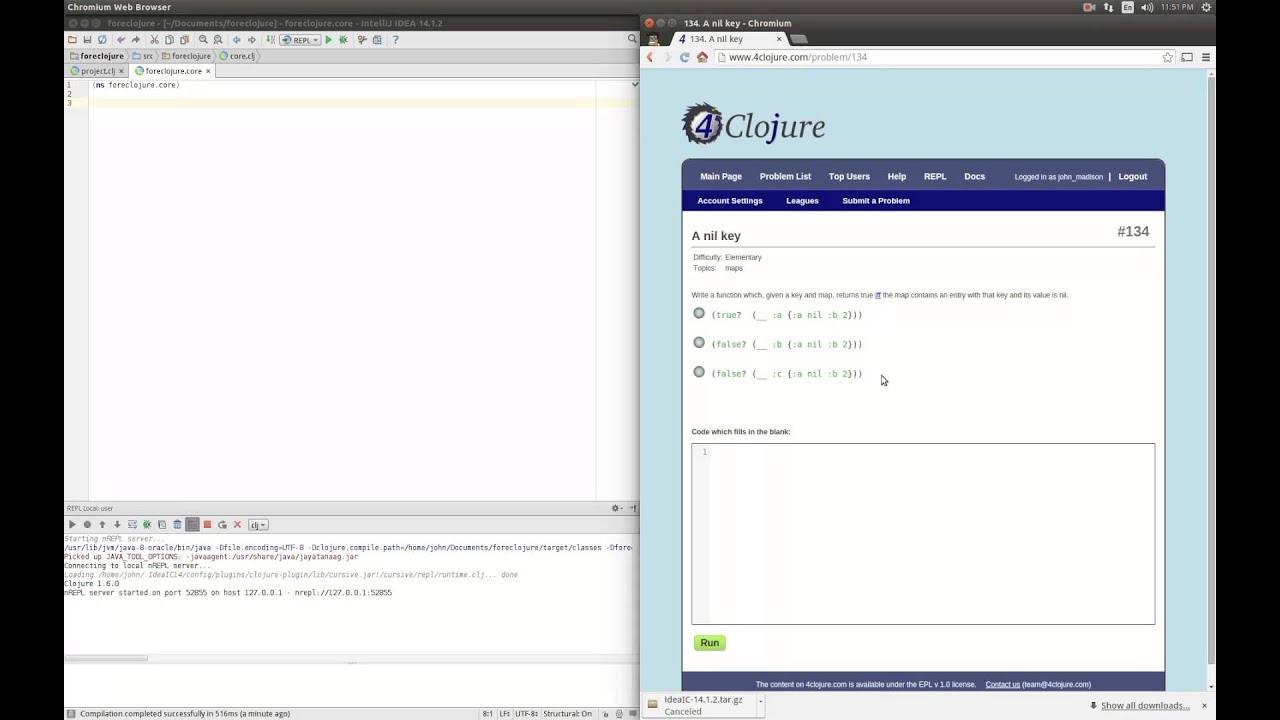This screenshot has width=1280, height=720.
Task: Click the Find magnifier icon in IntelliJ toolbar
Action: tap(203, 40)
